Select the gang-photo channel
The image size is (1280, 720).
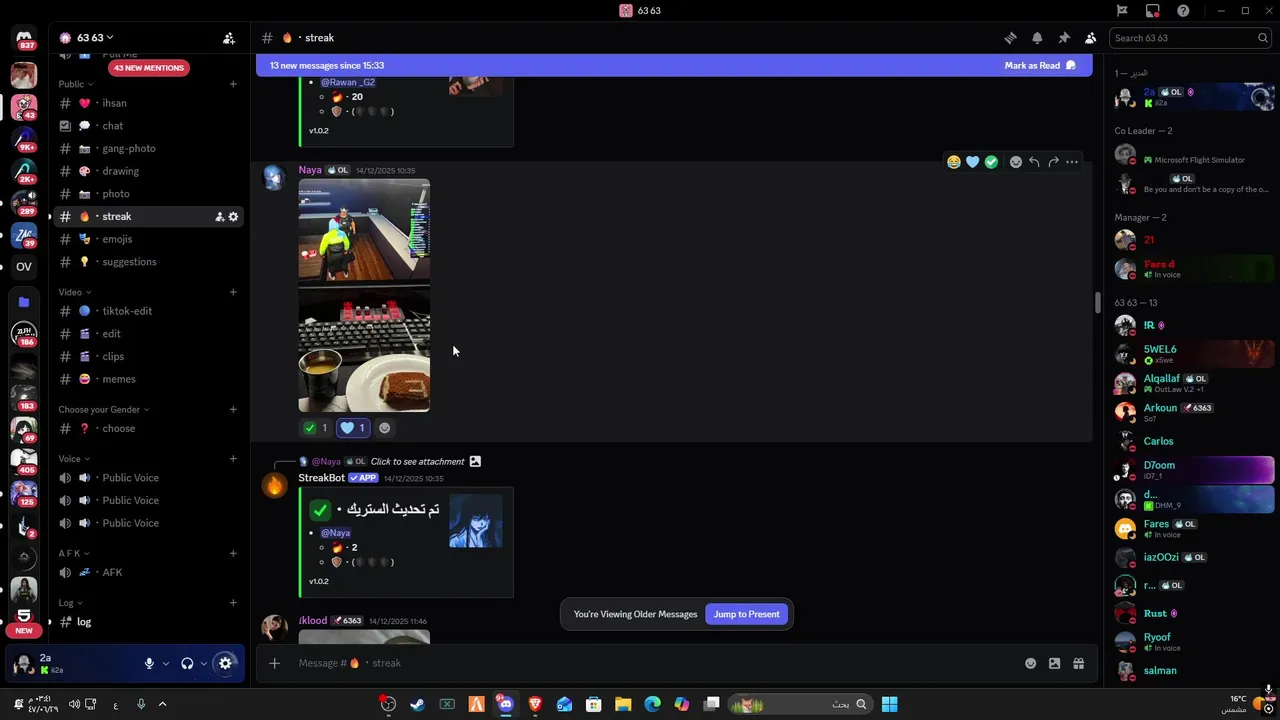coord(148,148)
